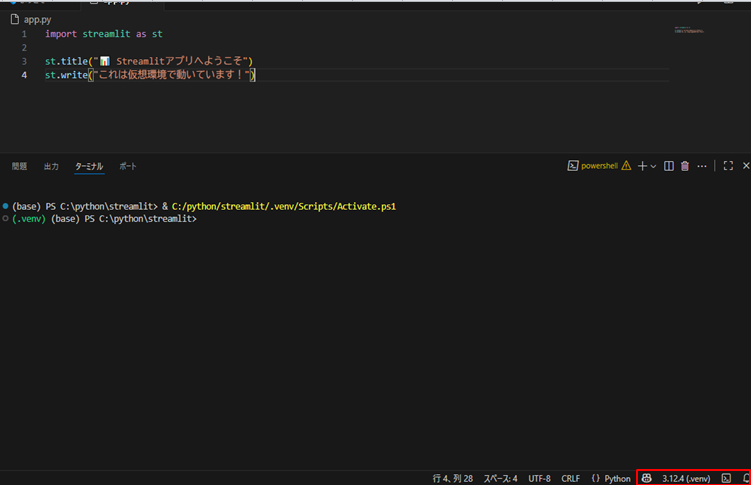Click the app.py breadcrumb file icon
Viewport: 751px width, 485px height.
pyautogui.click(x=15, y=19)
